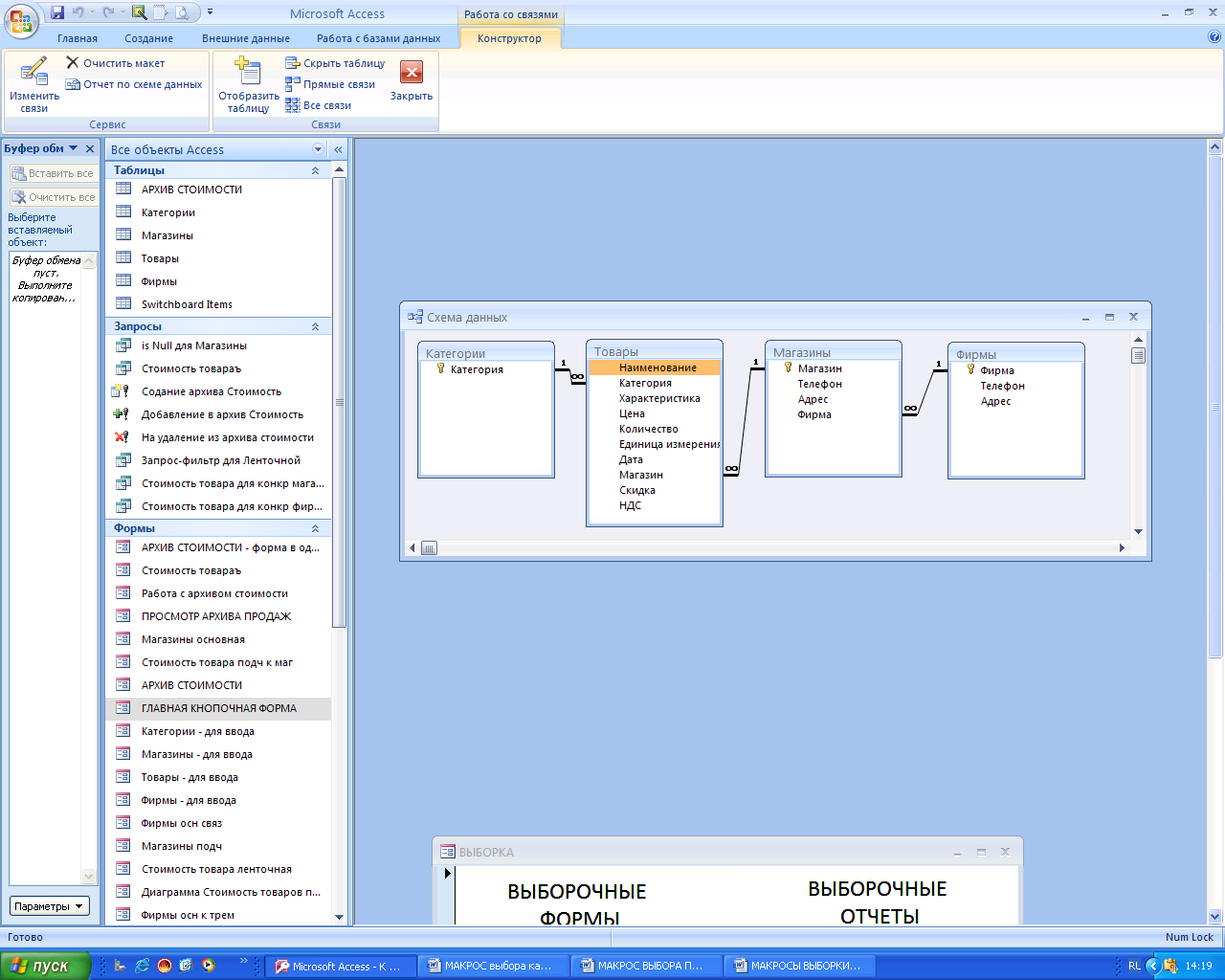1225x980 pixels.
Task: Click Прямые связи in the ribbon
Action: coord(330,84)
